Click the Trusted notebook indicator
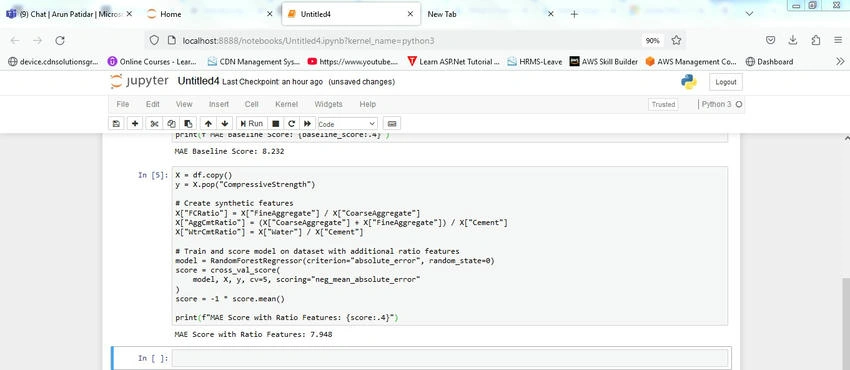Screen dimensions: 850x370 663,105
